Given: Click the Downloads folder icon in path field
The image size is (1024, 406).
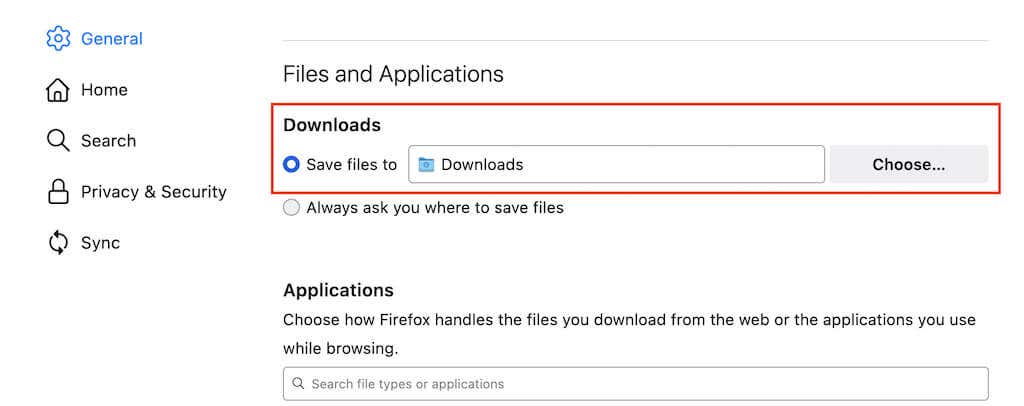Looking at the screenshot, I should click(427, 165).
